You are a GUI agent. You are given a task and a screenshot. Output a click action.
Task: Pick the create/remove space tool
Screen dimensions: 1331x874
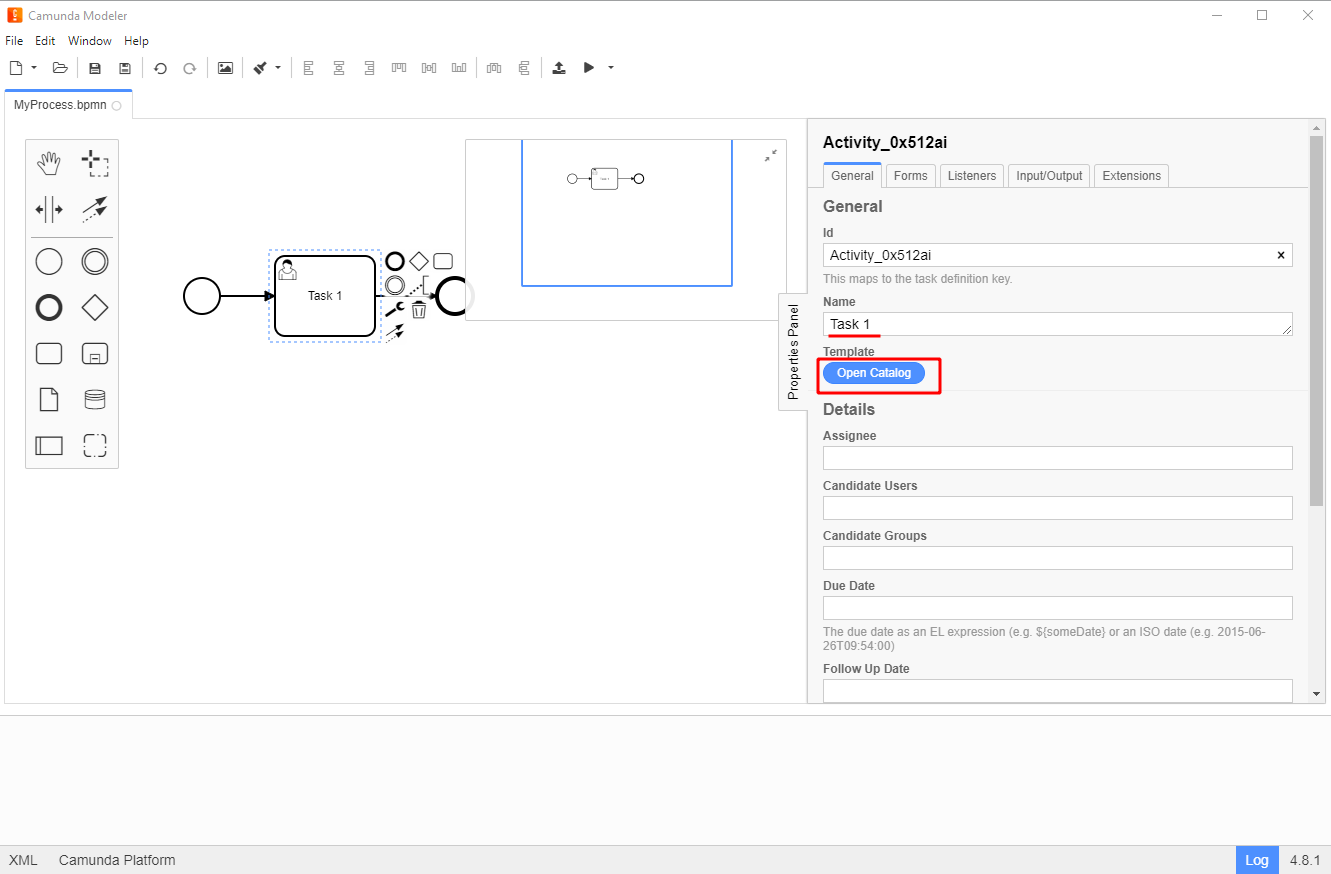(48, 209)
